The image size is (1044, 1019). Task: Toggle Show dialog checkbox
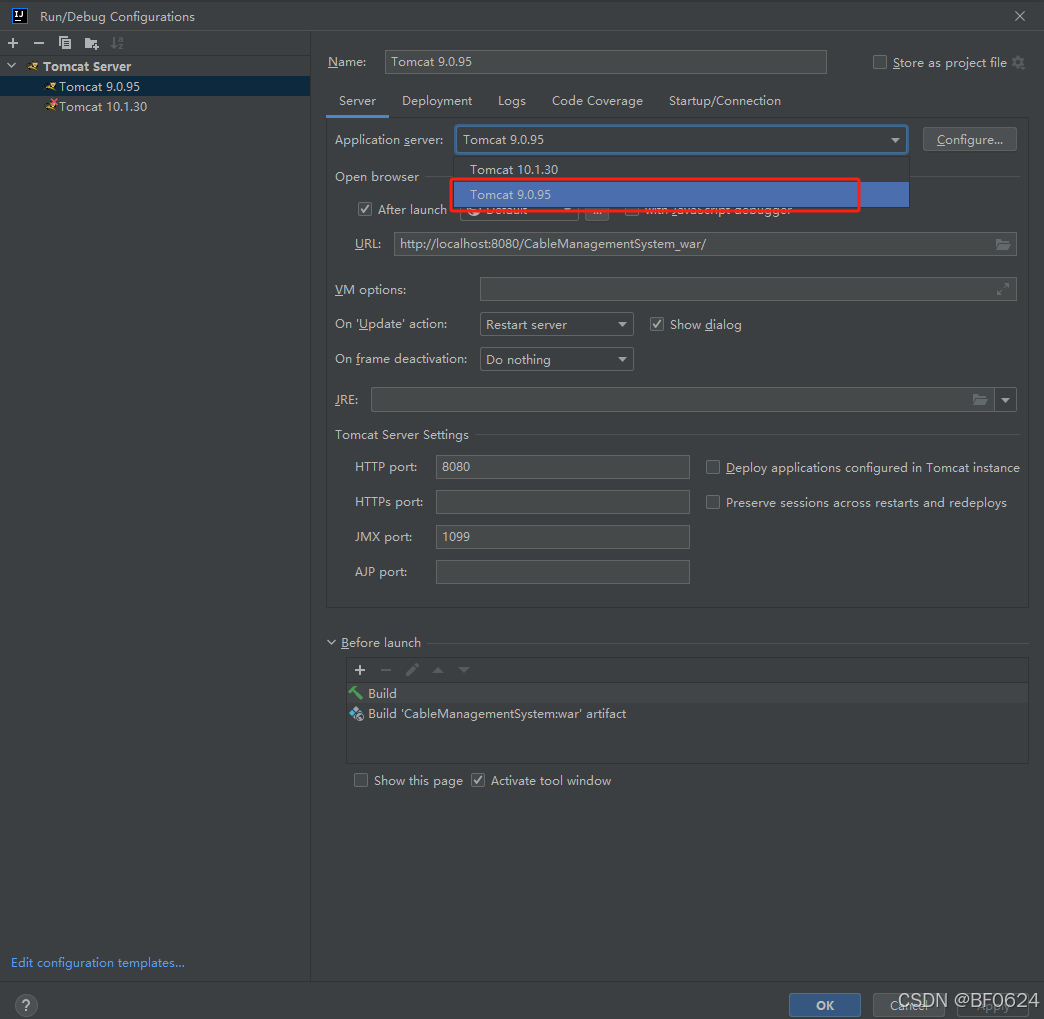tap(657, 324)
